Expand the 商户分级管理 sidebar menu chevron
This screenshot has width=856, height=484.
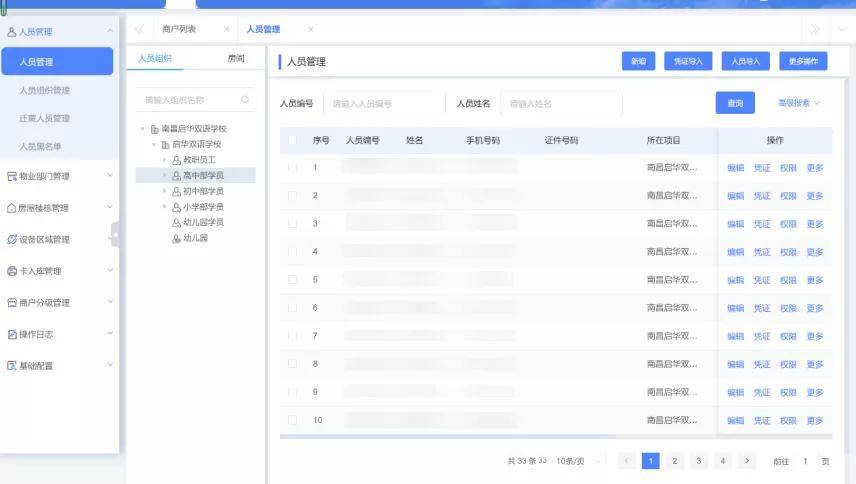(x=110, y=302)
